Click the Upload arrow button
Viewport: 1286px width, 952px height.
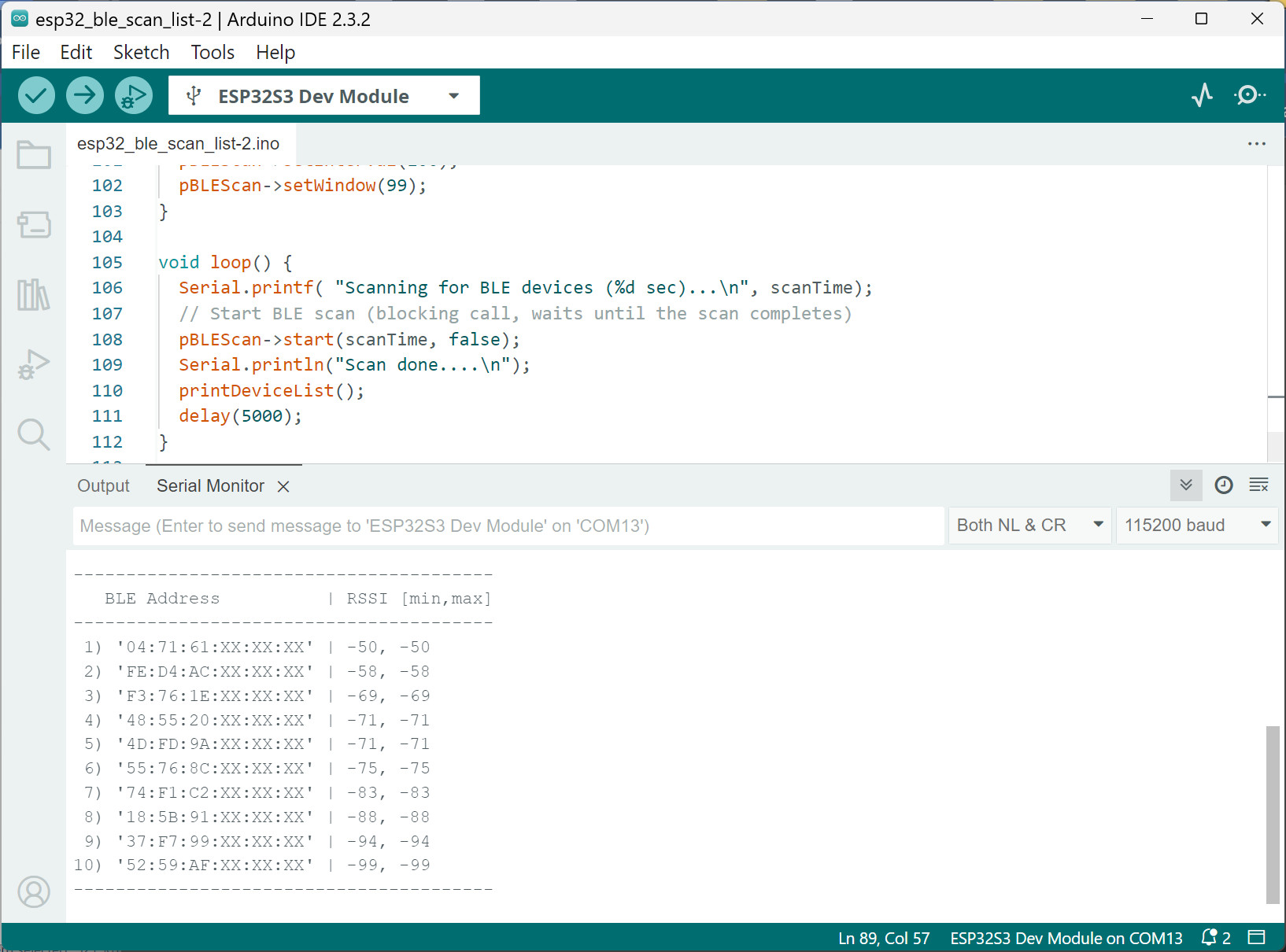pyautogui.click(x=85, y=96)
